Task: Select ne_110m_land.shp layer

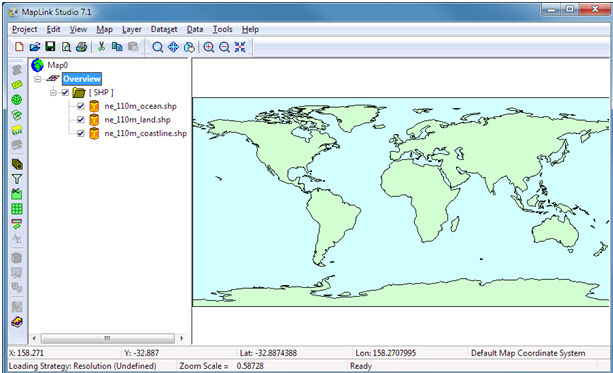Action: pyautogui.click(x=137, y=120)
